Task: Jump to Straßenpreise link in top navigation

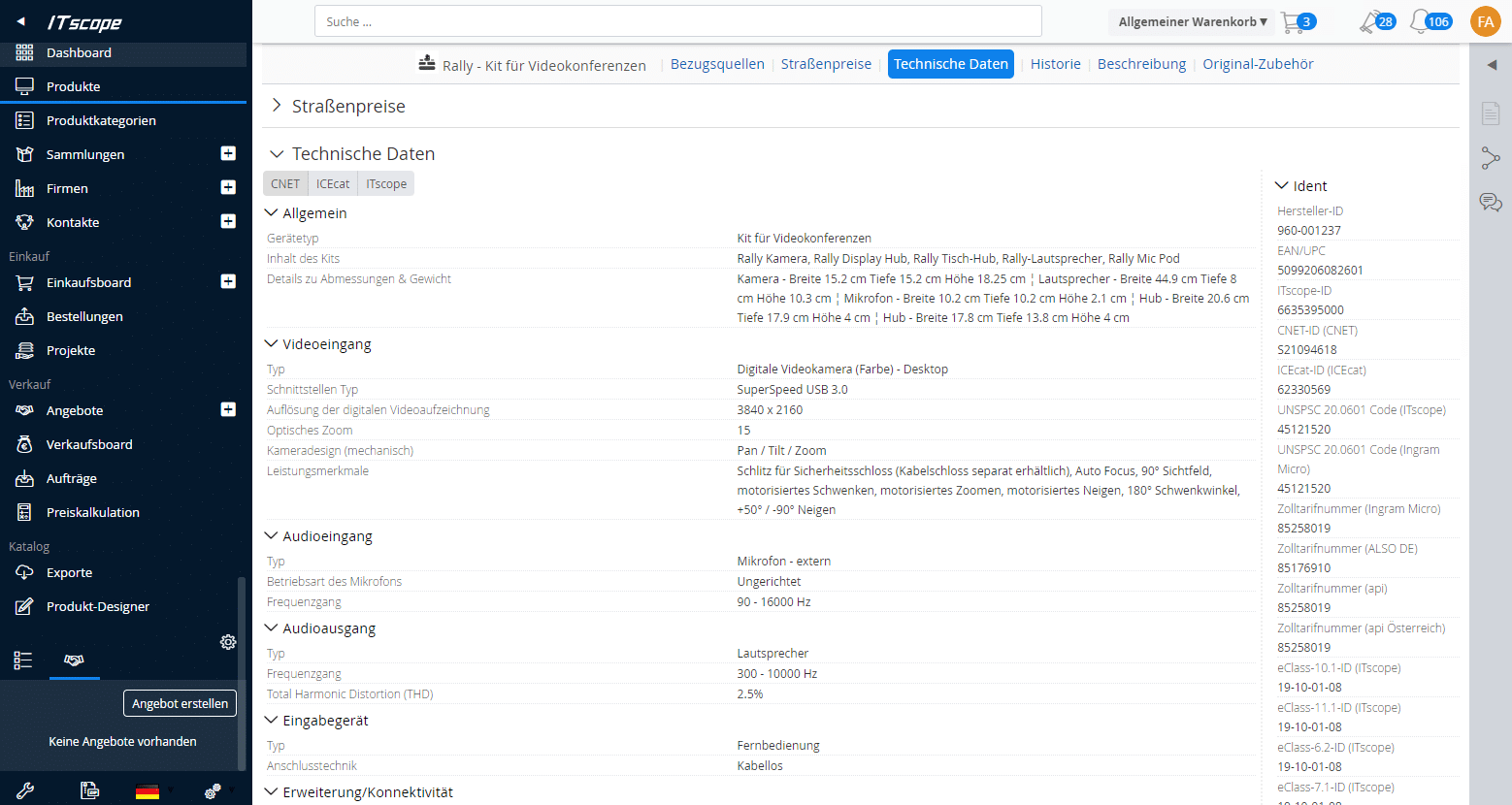Action: pyautogui.click(x=826, y=64)
